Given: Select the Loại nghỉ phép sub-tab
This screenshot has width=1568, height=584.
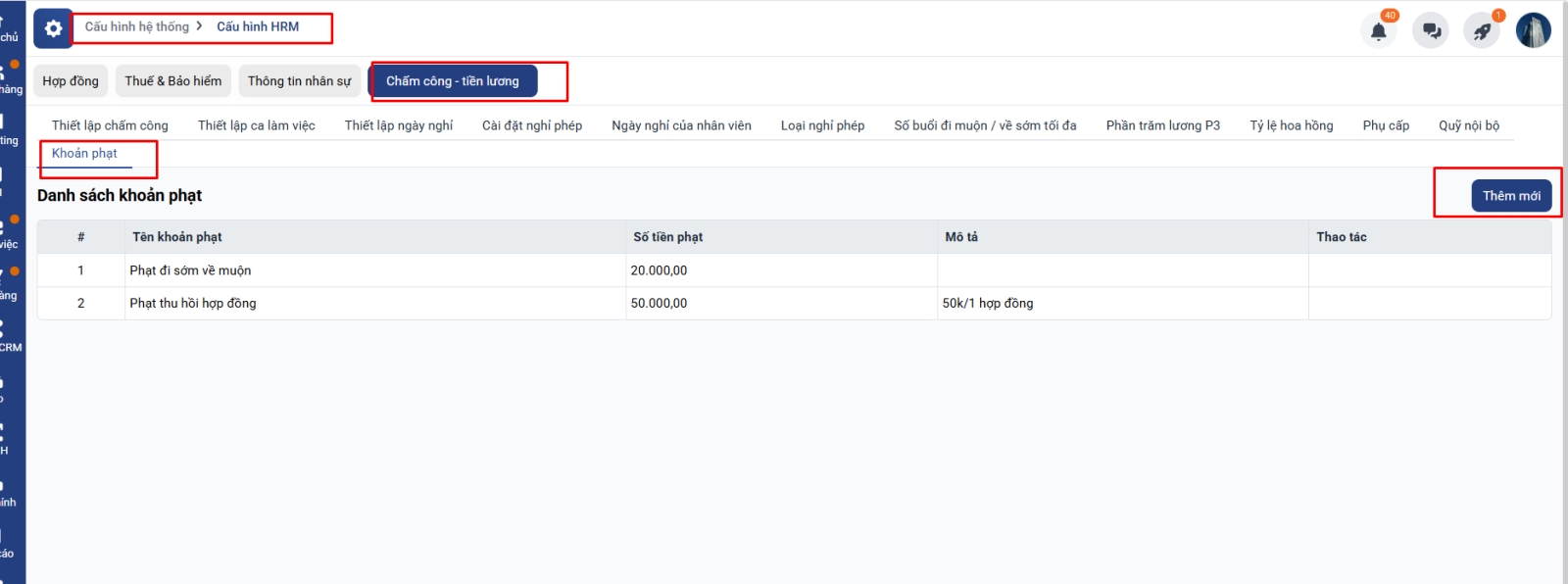Looking at the screenshot, I should (822, 125).
